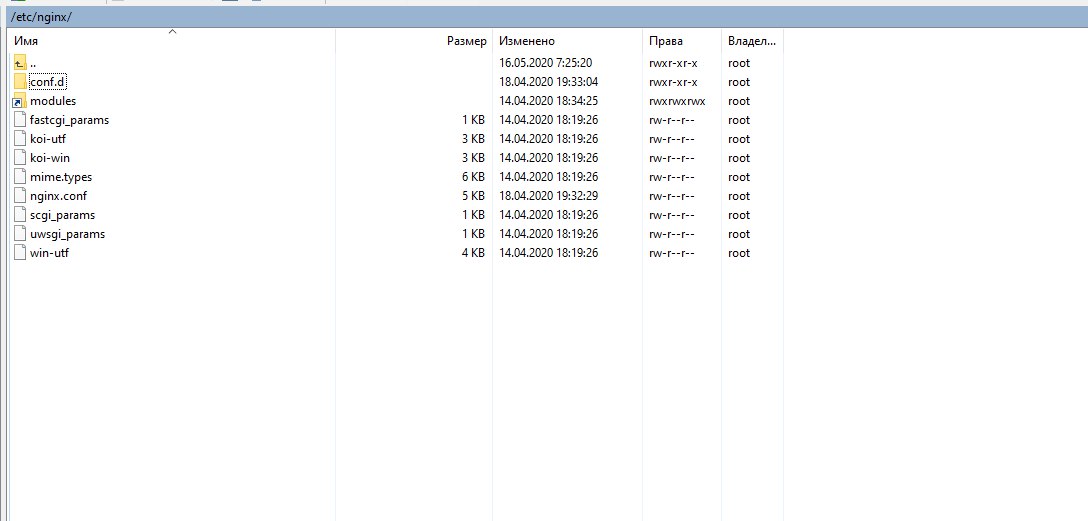Click the uwsgi_params file icon
Screen dimensions: 1088x521
pos(20,234)
